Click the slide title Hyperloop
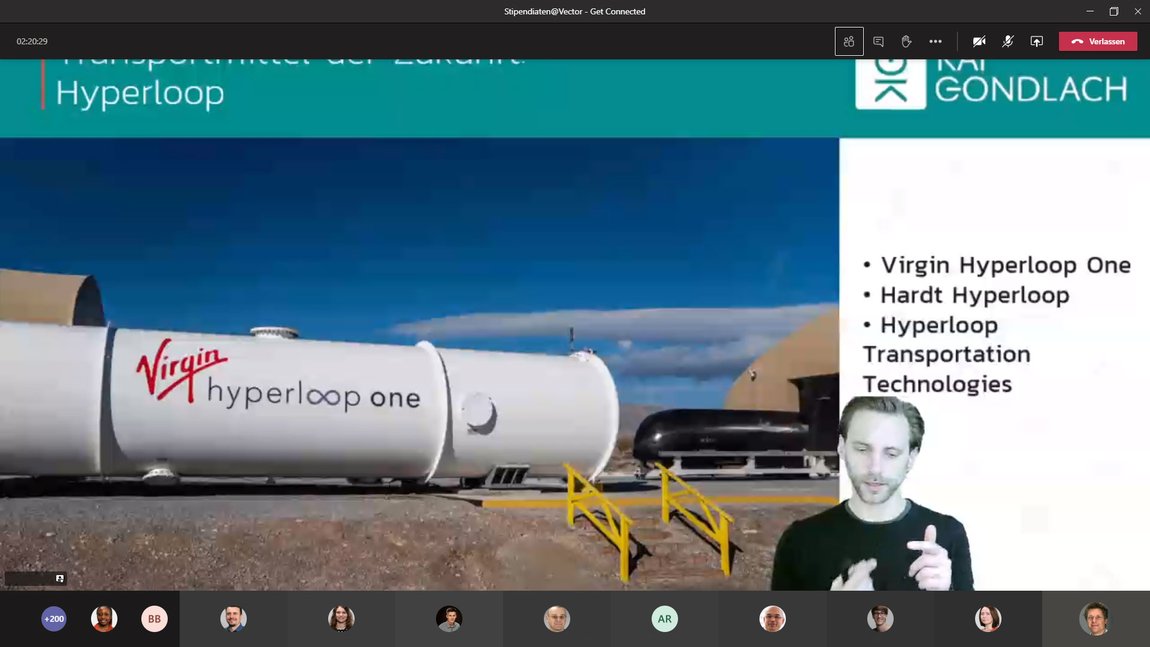1150x647 pixels. coord(139,93)
